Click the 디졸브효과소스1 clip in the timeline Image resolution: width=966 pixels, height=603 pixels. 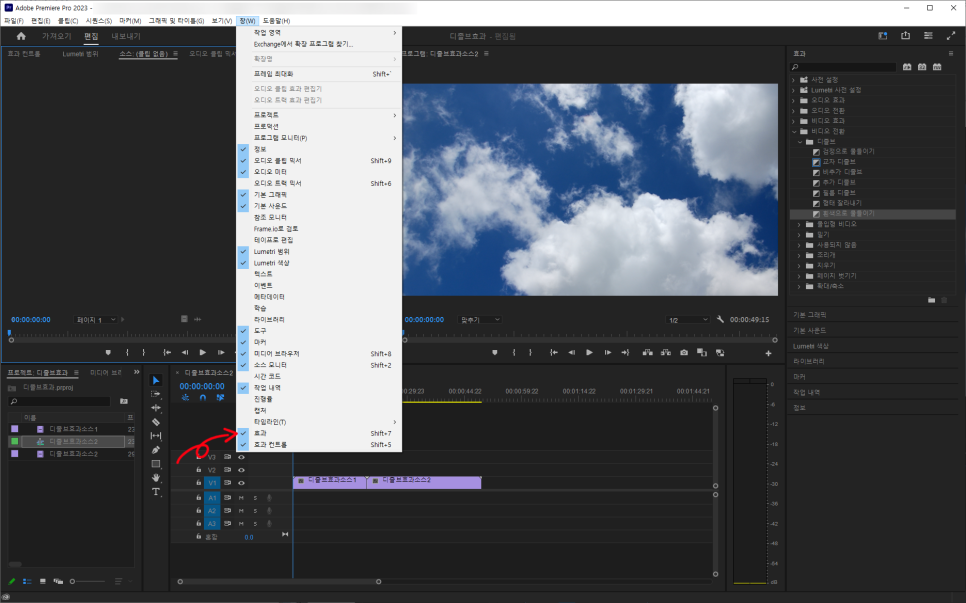click(330, 482)
